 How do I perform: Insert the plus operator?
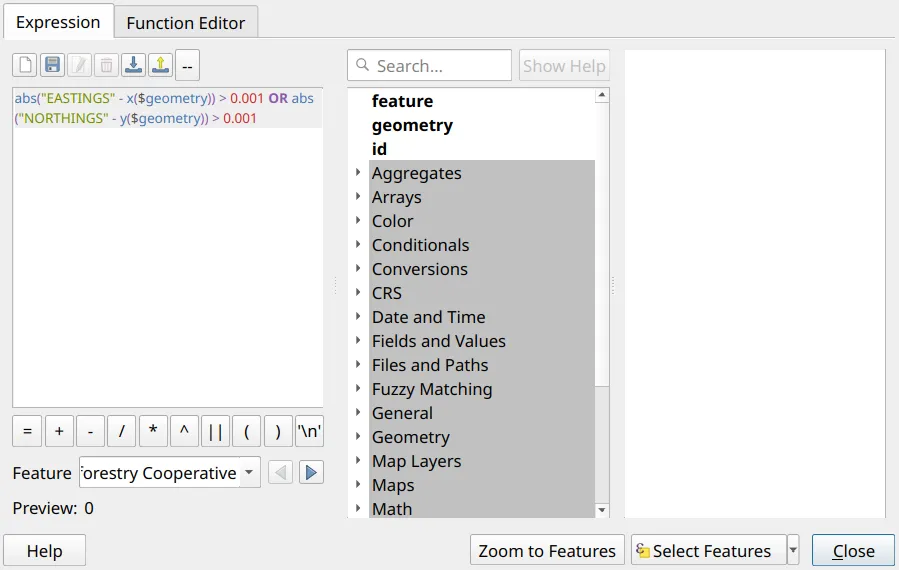[59, 431]
